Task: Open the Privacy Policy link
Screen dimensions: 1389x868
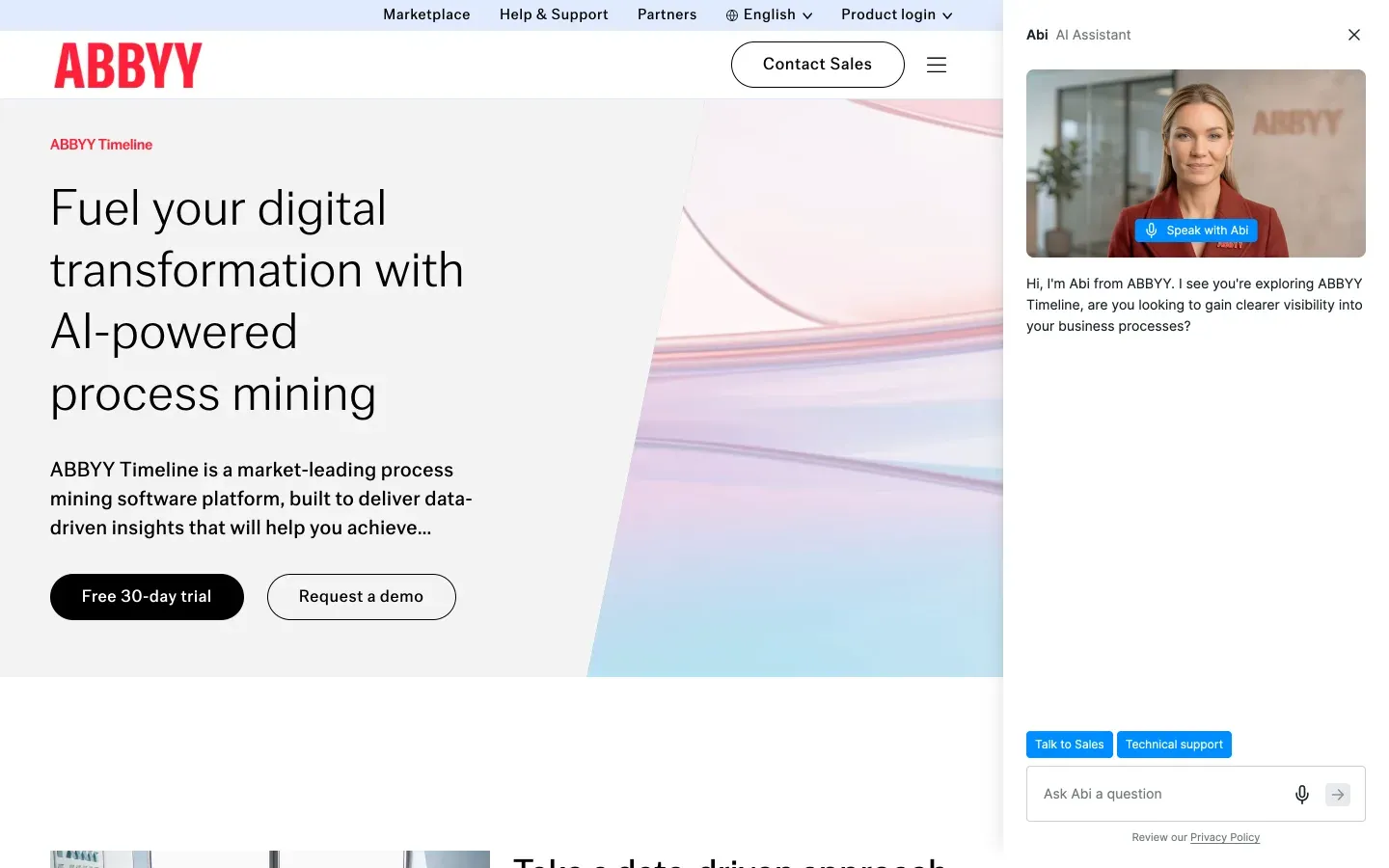Action: coord(1225,837)
